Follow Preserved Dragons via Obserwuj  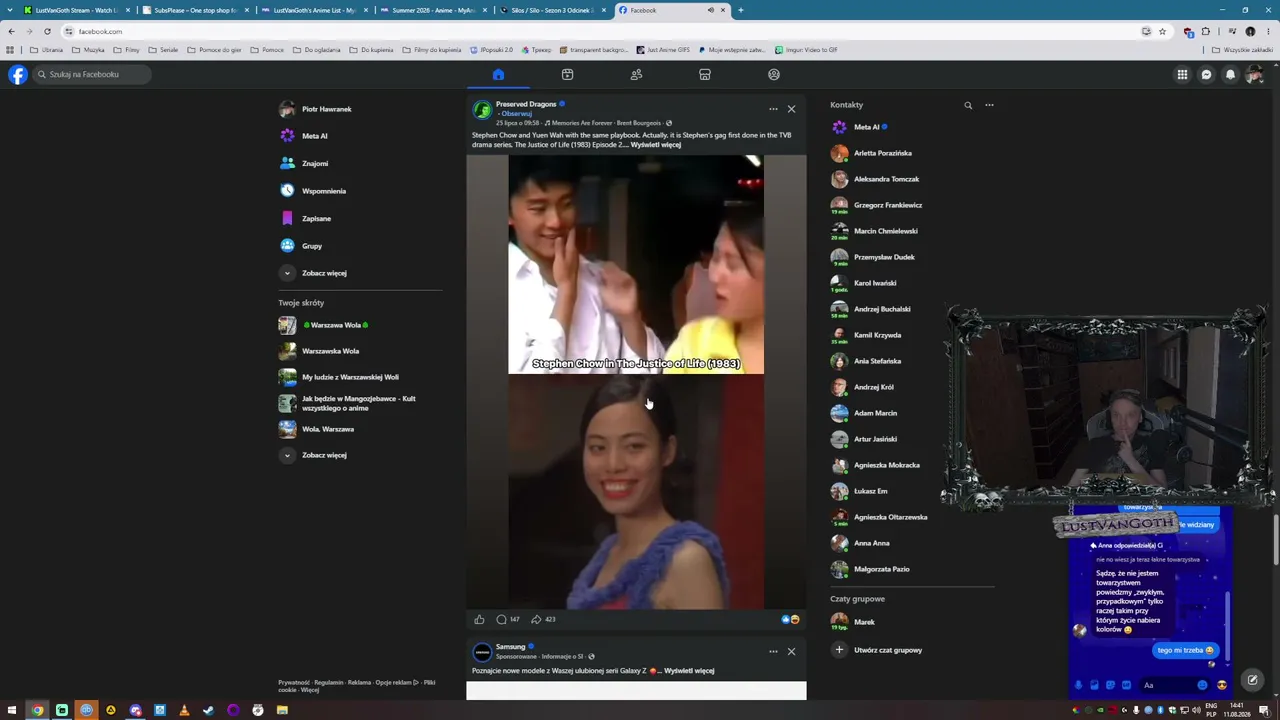(x=517, y=114)
